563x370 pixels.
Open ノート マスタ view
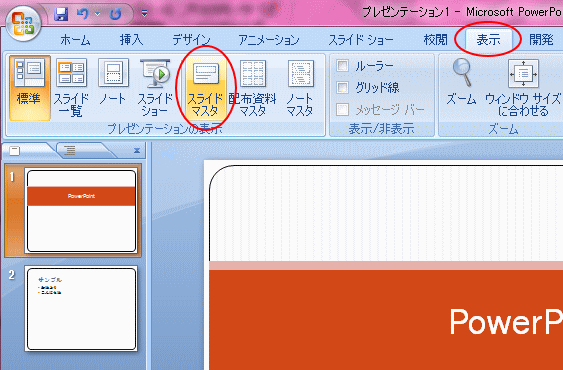point(301,88)
